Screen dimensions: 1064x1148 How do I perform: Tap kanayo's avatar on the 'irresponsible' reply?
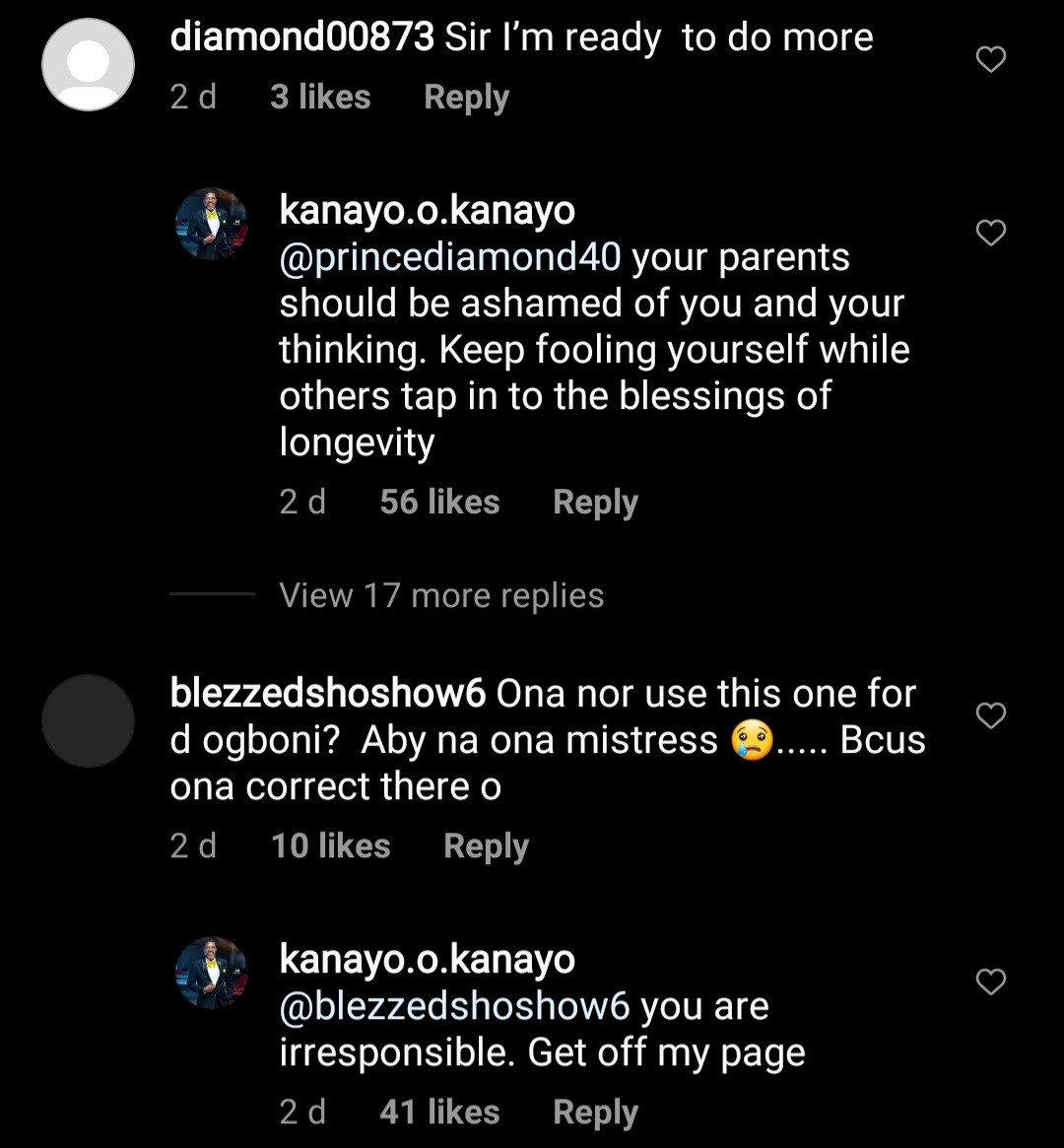211,973
